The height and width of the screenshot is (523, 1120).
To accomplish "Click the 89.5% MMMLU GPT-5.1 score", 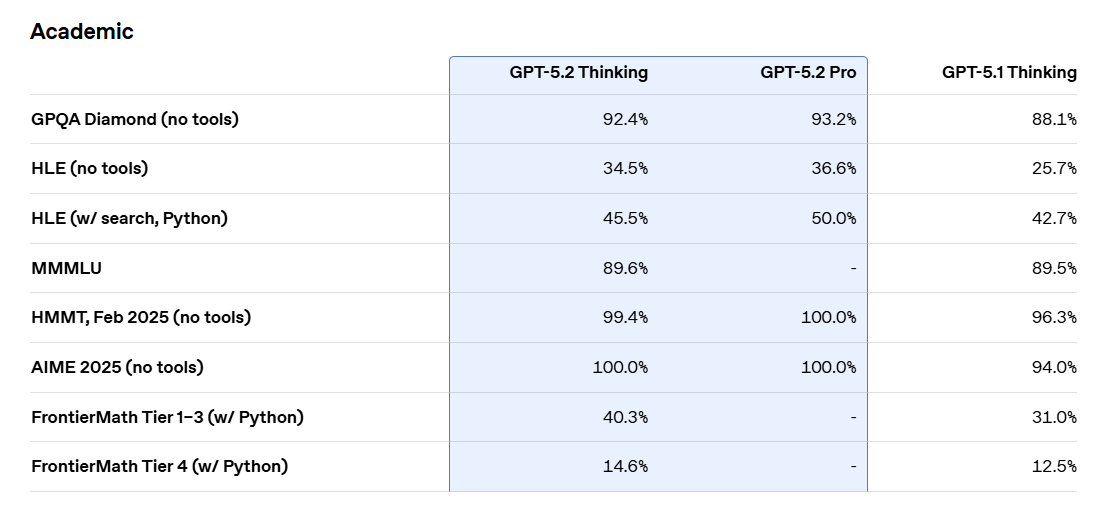I will [x=1054, y=268].
